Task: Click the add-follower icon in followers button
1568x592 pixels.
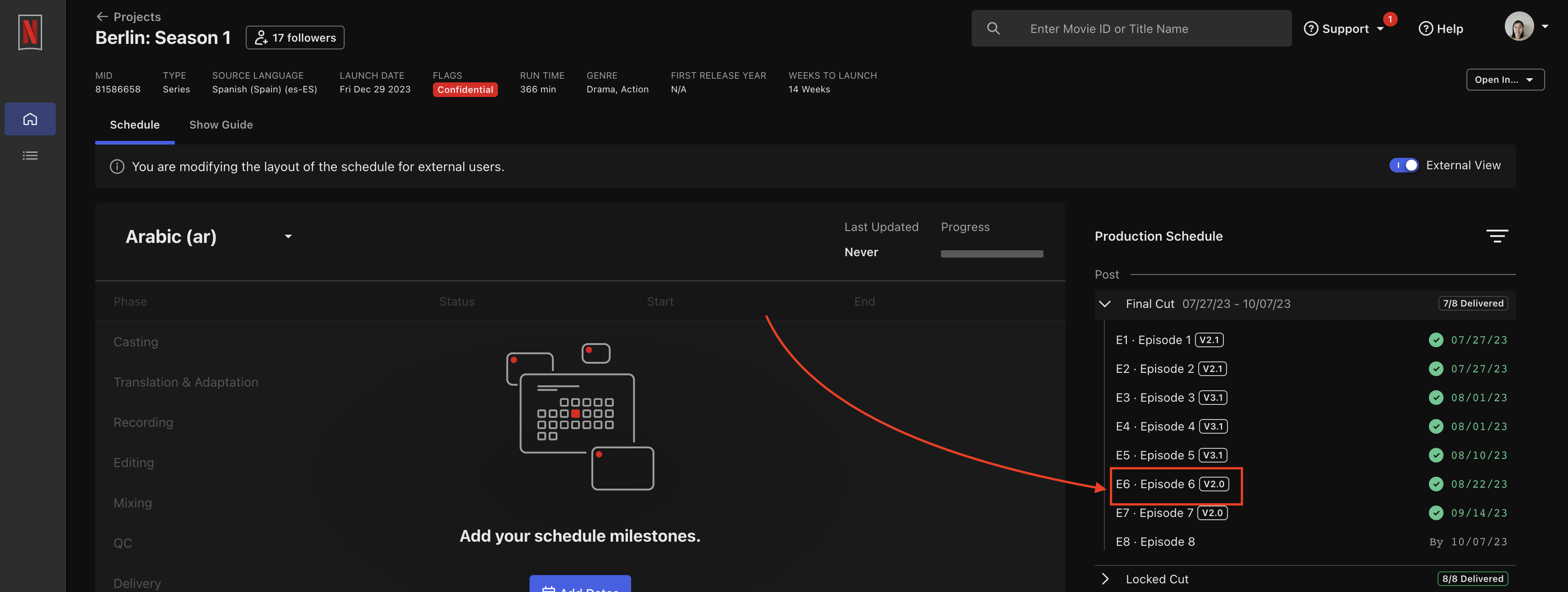Action: tap(260, 38)
